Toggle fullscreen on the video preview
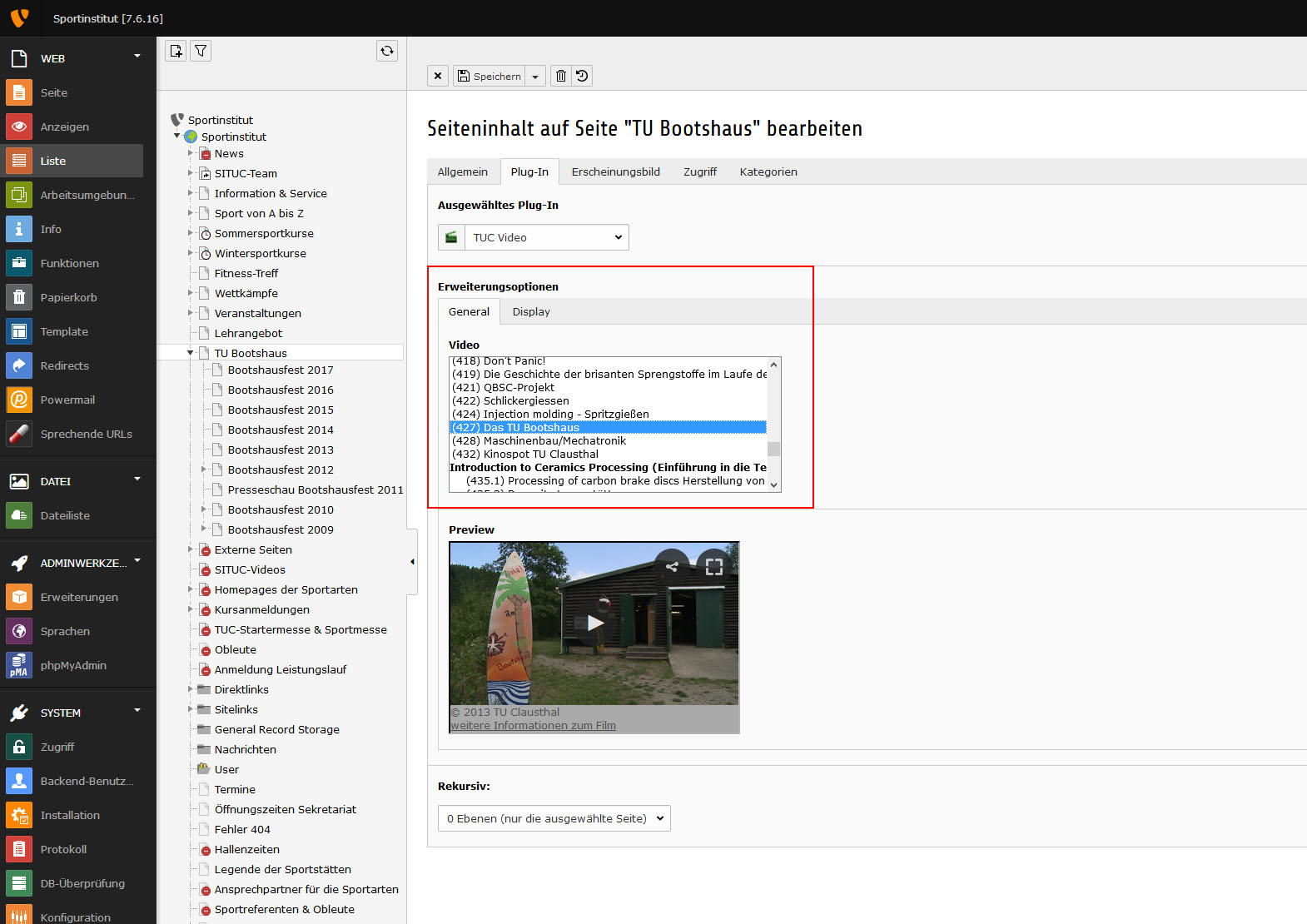Viewport: 1307px width, 924px height. [713, 567]
